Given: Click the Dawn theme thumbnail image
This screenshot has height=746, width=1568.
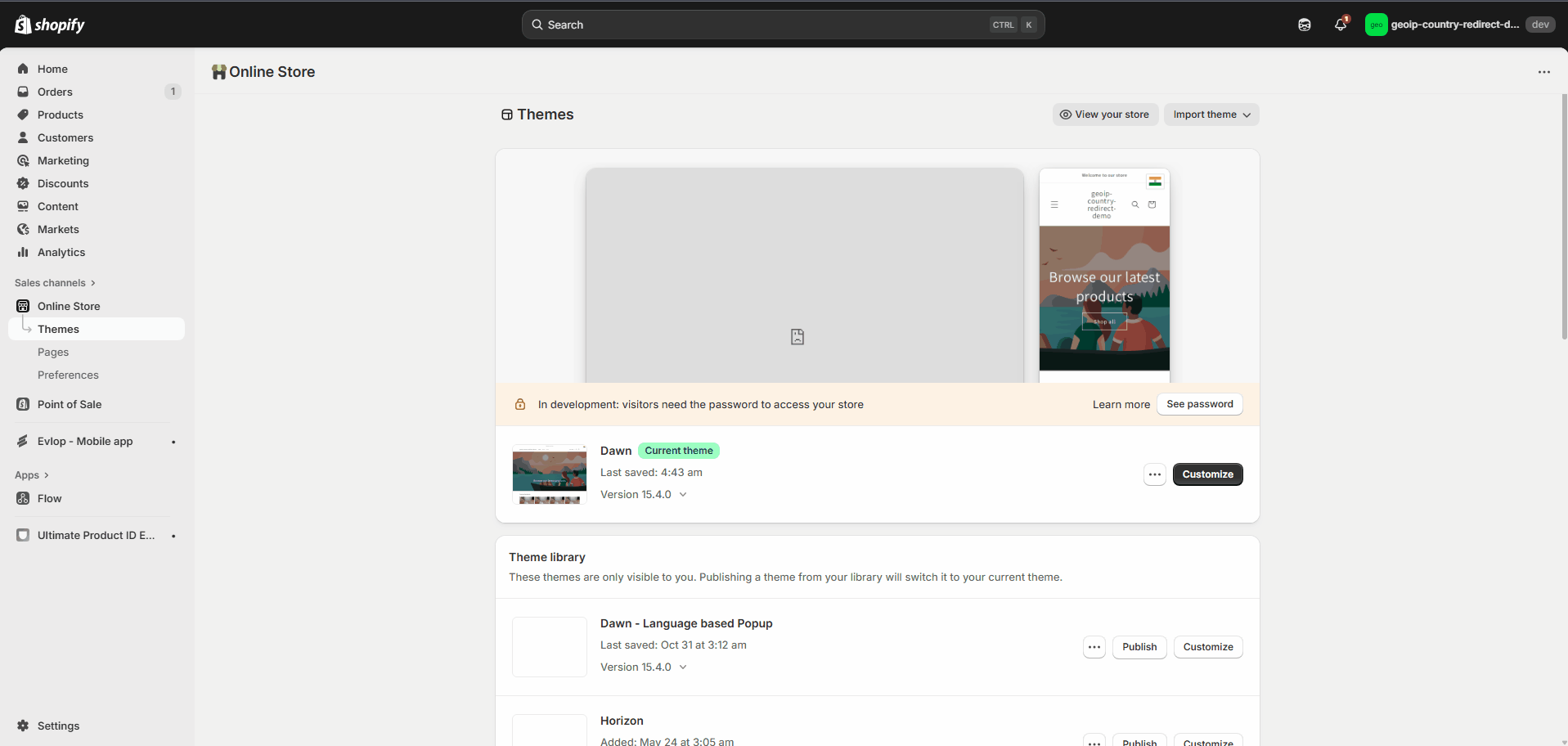Looking at the screenshot, I should (549, 474).
